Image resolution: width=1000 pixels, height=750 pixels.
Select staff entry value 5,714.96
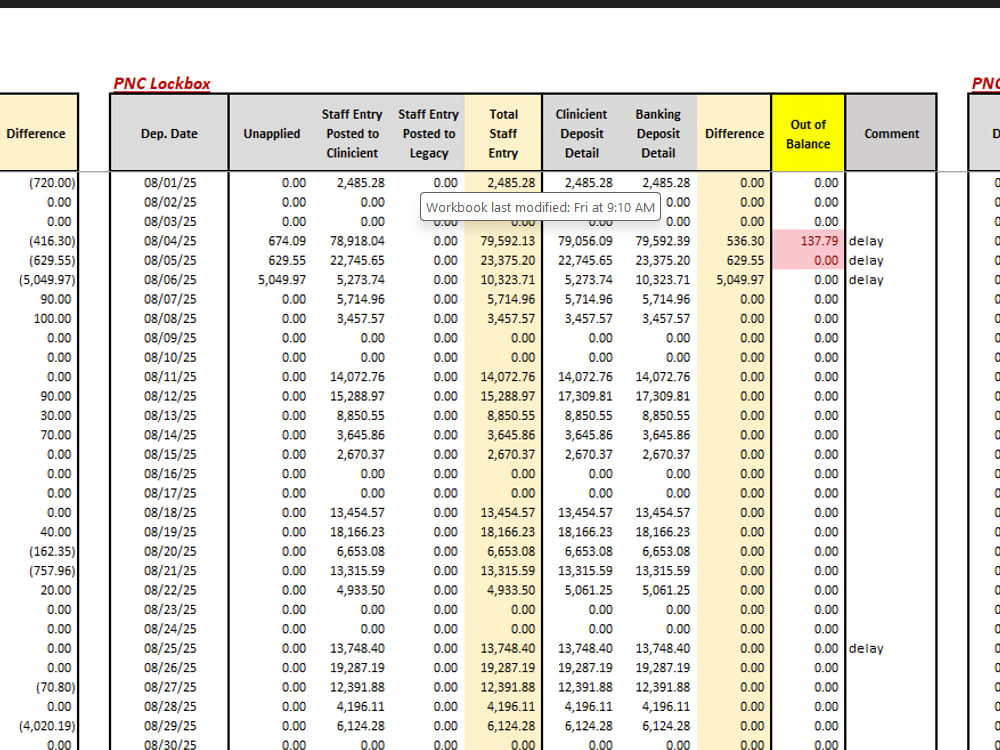[360, 299]
